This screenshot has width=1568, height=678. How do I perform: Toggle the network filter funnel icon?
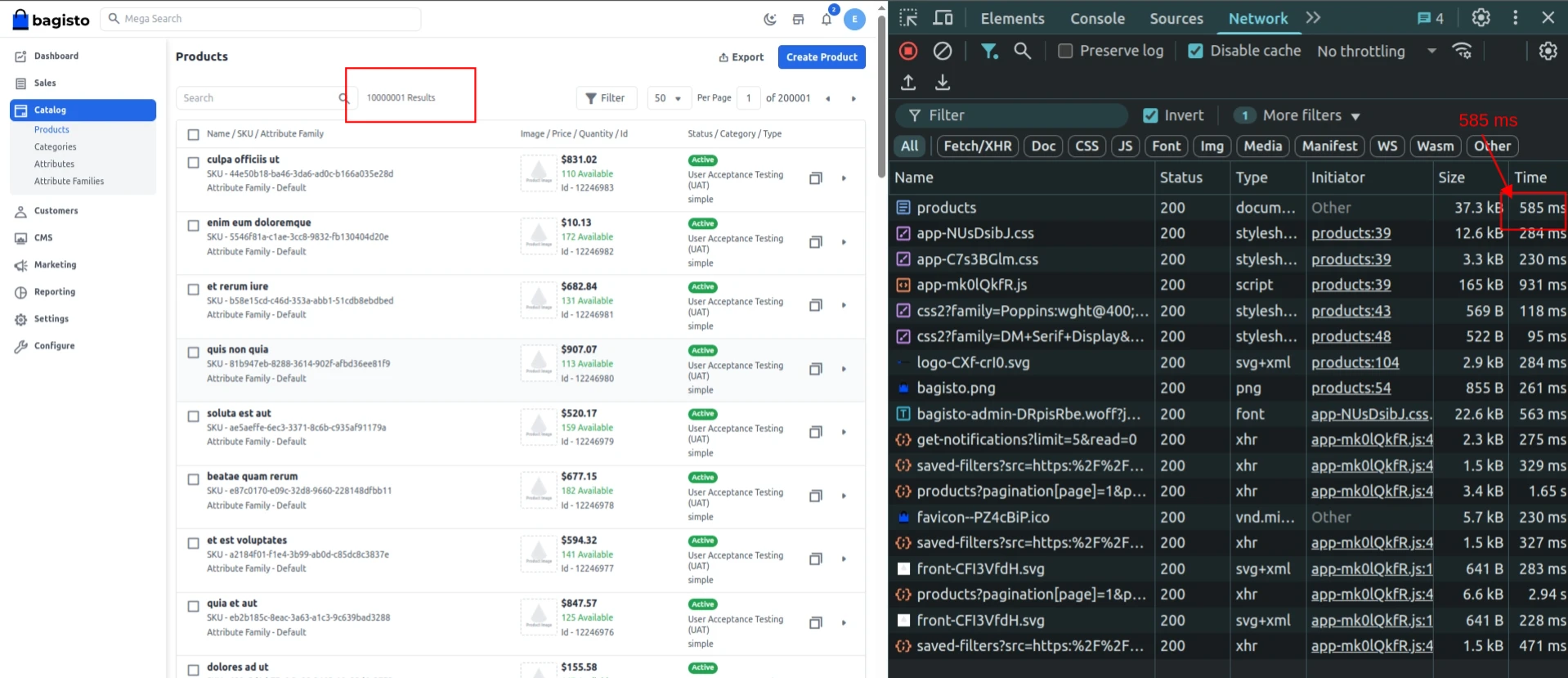[x=989, y=51]
